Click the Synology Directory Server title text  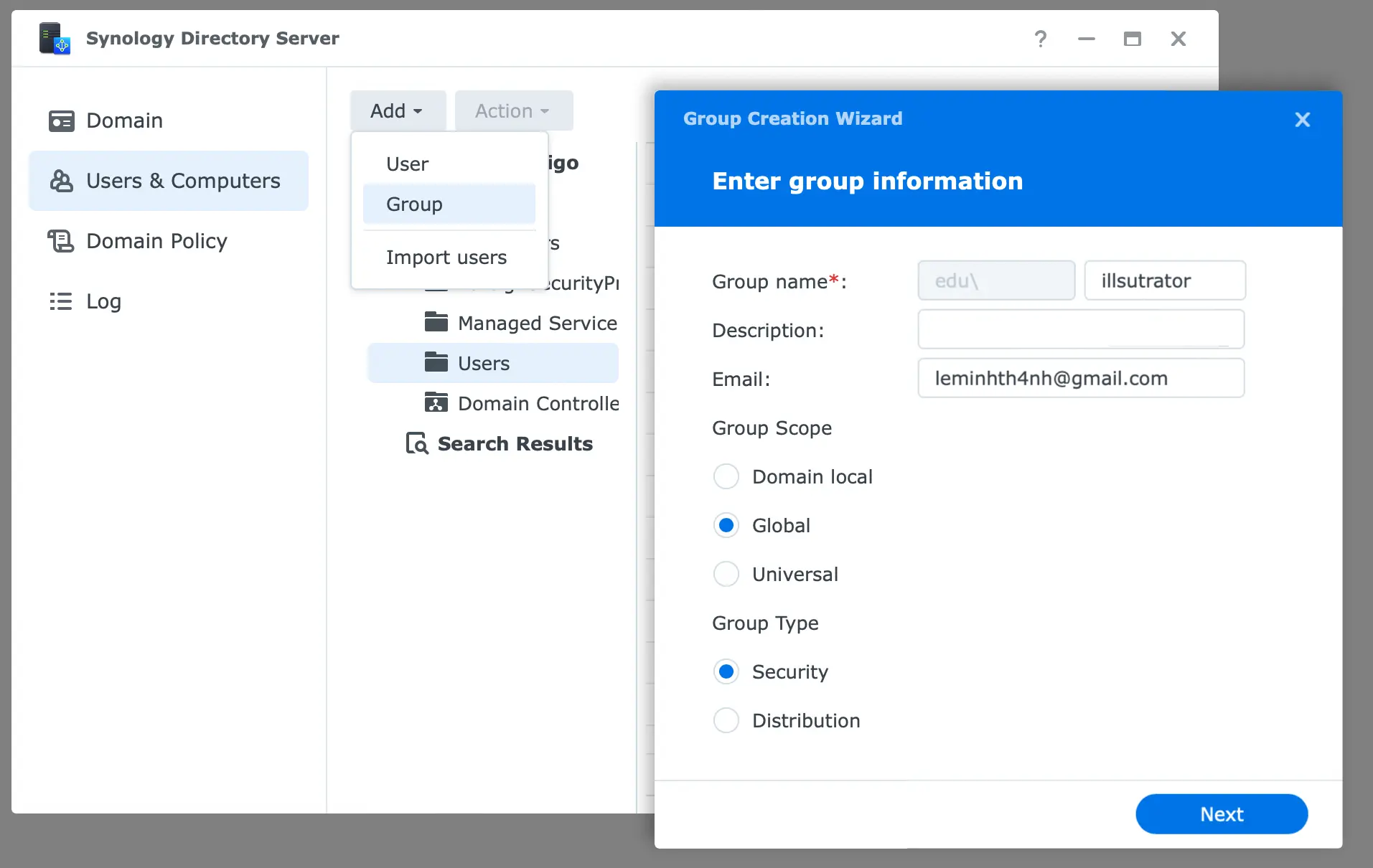[212, 39]
